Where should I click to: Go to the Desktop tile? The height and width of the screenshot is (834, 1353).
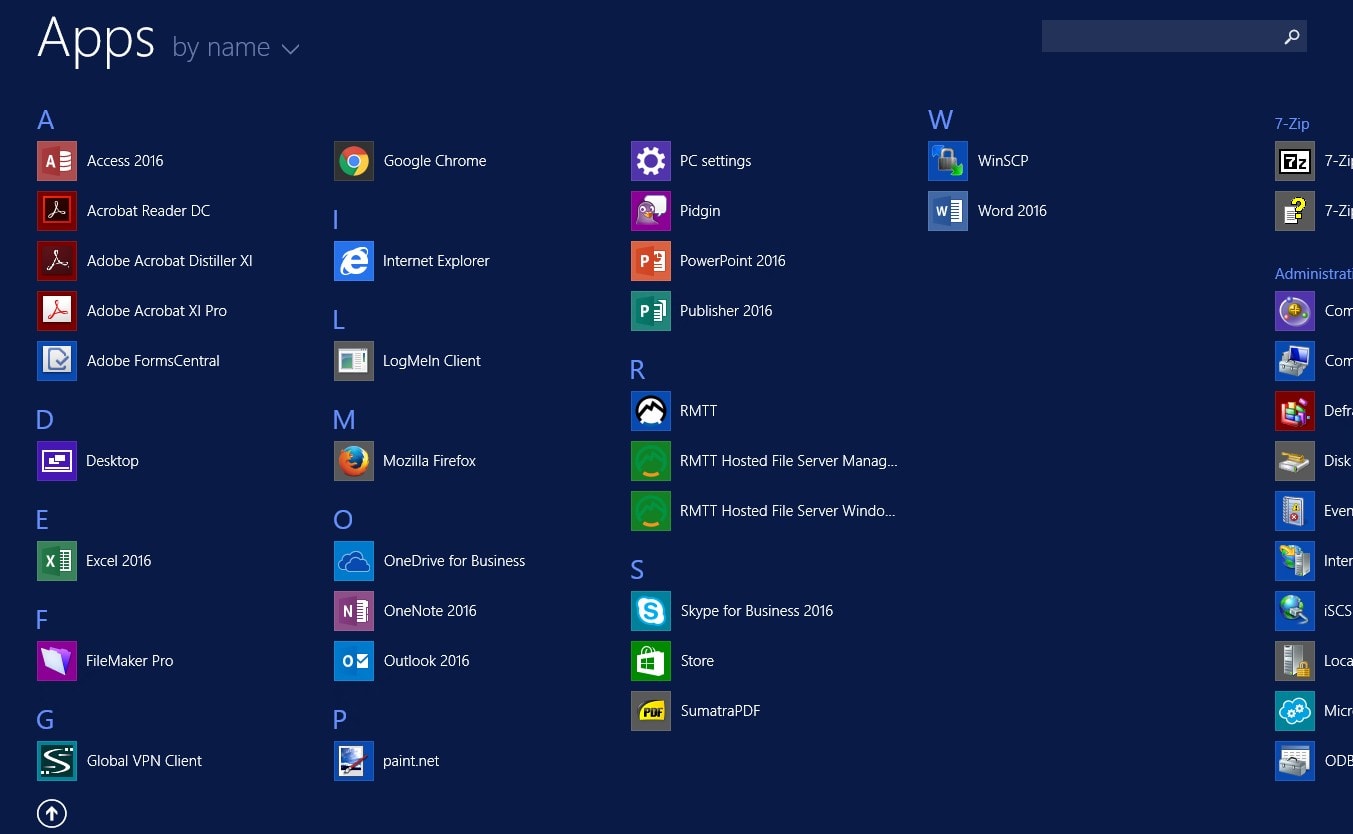point(88,461)
